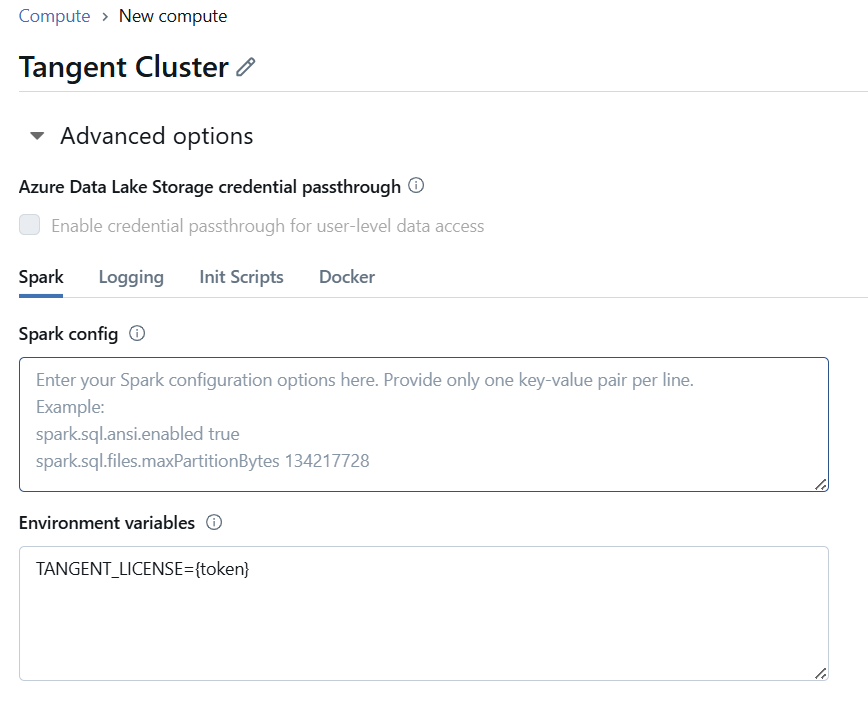868x702 pixels.
Task: Enable credential passthrough checkbox
Action: 30,225
